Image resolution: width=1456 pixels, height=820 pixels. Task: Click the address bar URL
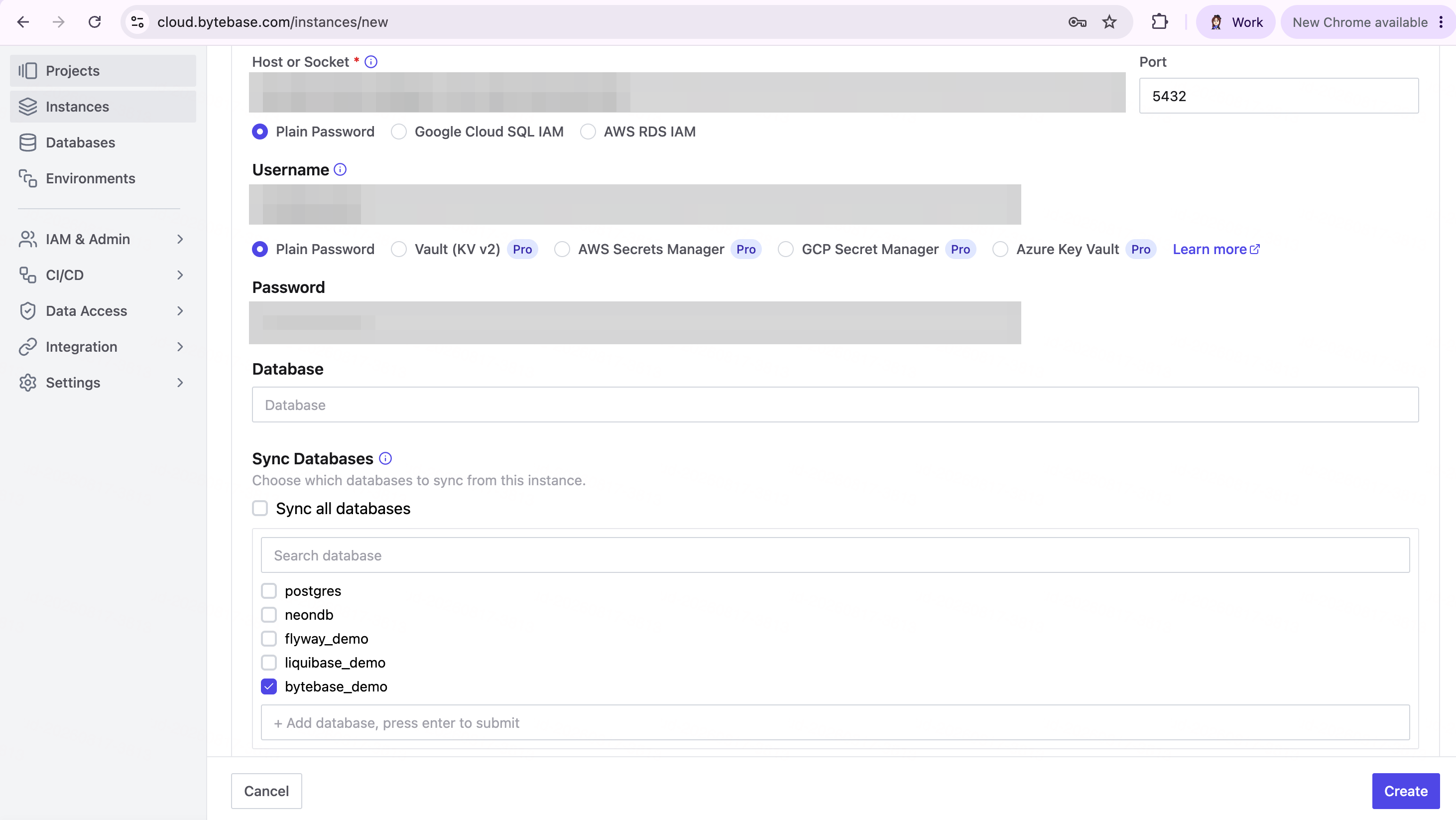(272, 22)
